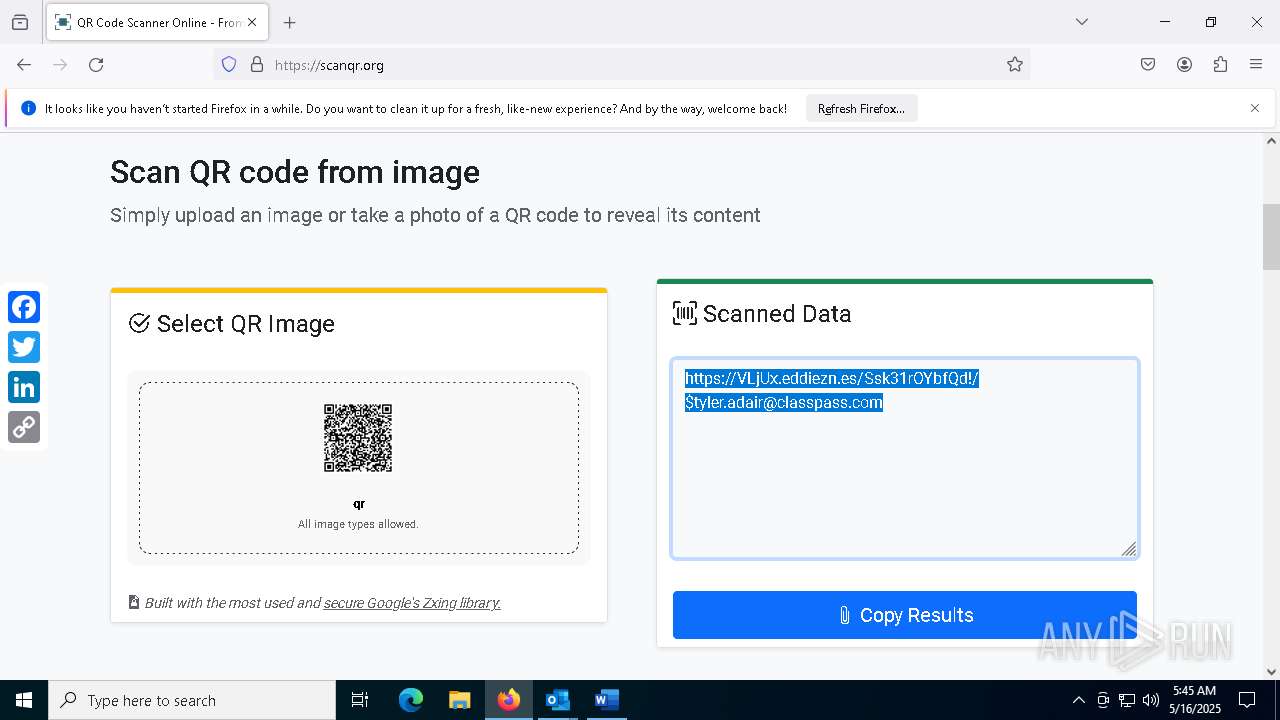Open the network tray icon

pyautogui.click(x=1127, y=700)
